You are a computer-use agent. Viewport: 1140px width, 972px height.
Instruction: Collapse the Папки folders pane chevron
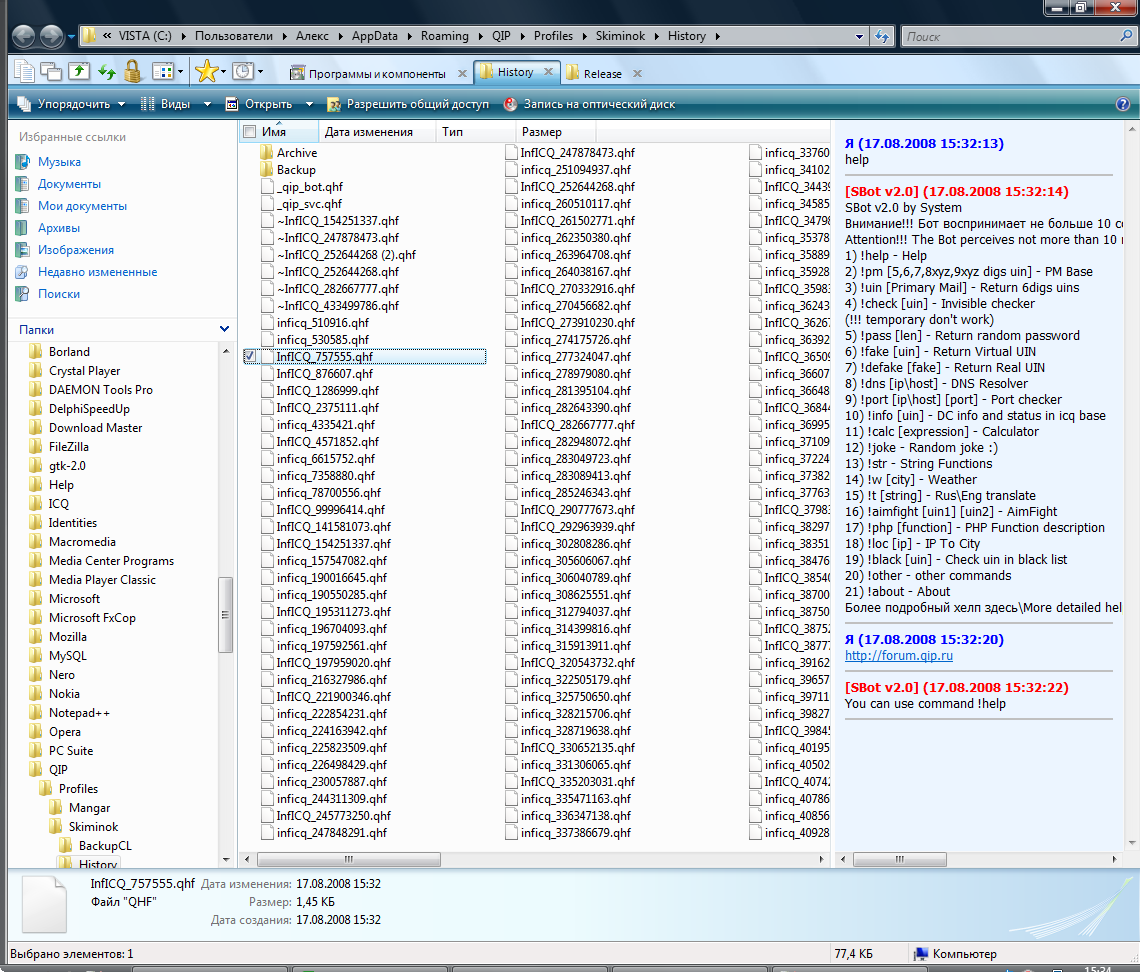tap(224, 329)
